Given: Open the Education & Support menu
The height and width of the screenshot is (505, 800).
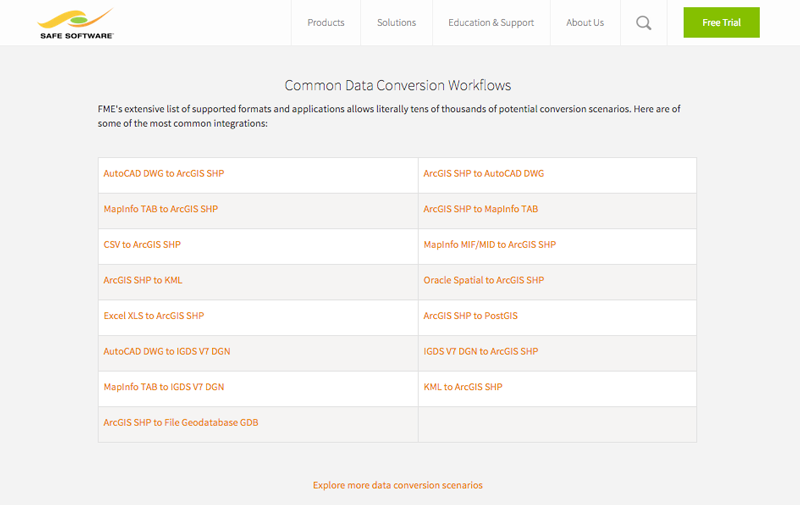Looking at the screenshot, I should (x=491, y=22).
